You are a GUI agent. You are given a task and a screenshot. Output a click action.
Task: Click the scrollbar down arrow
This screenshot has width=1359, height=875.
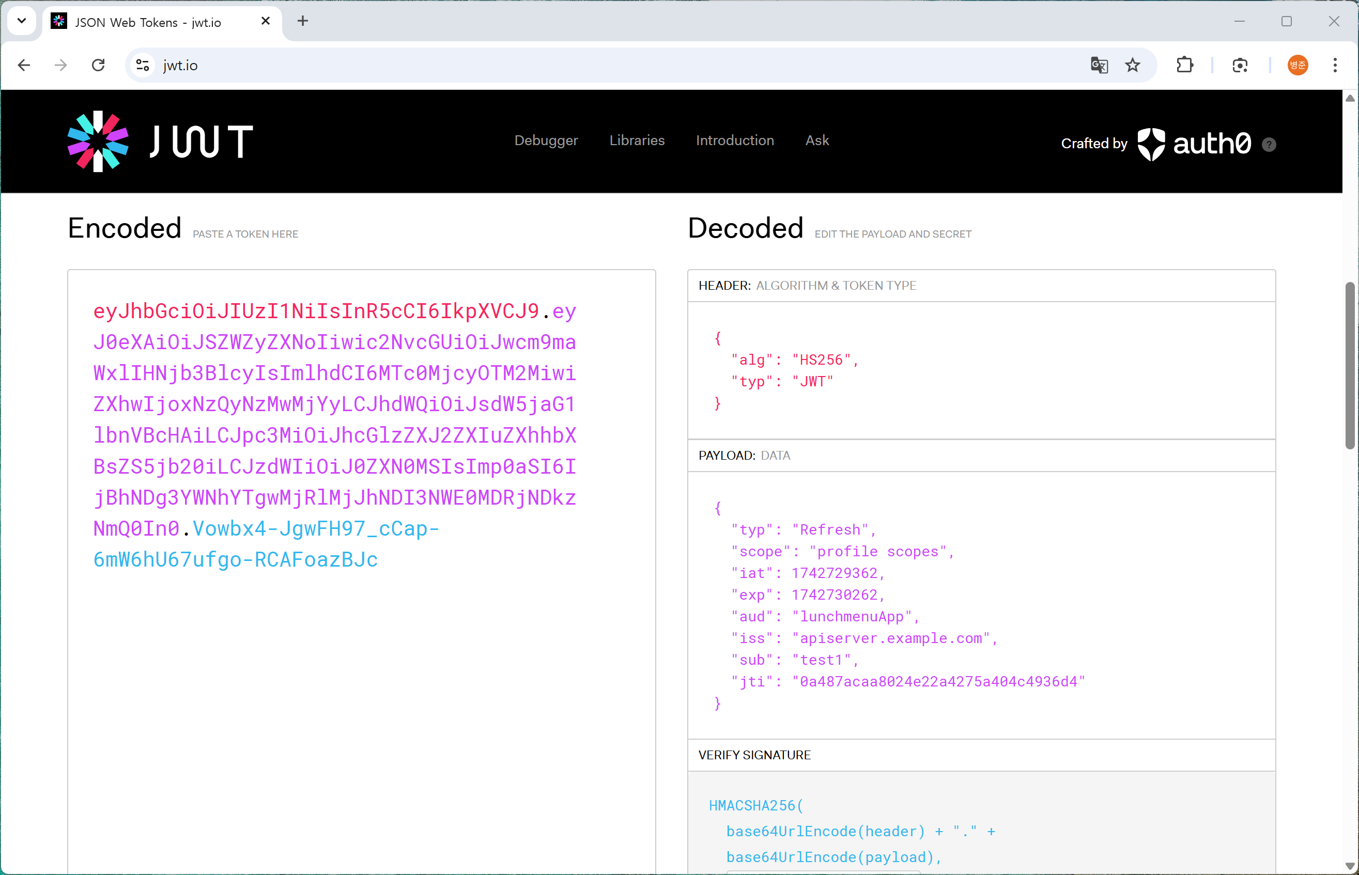pyautogui.click(x=1350, y=867)
